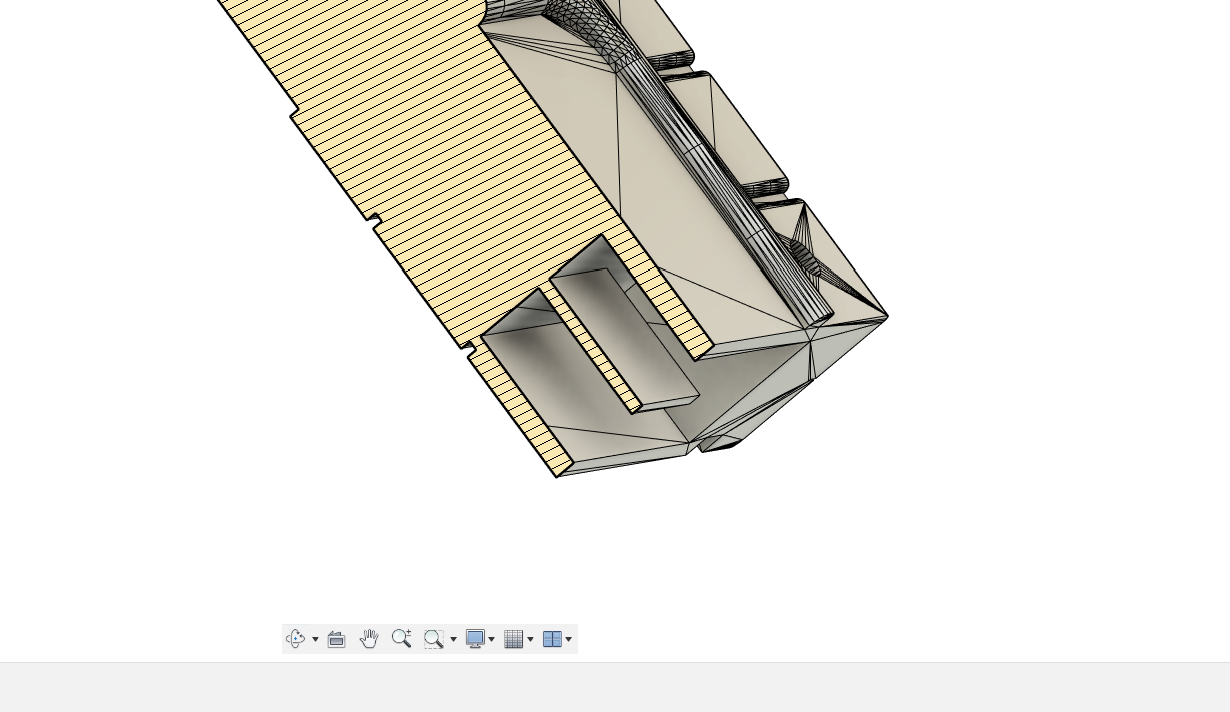
Task: Select the Zoom magnifier tool
Action: [x=401, y=638]
